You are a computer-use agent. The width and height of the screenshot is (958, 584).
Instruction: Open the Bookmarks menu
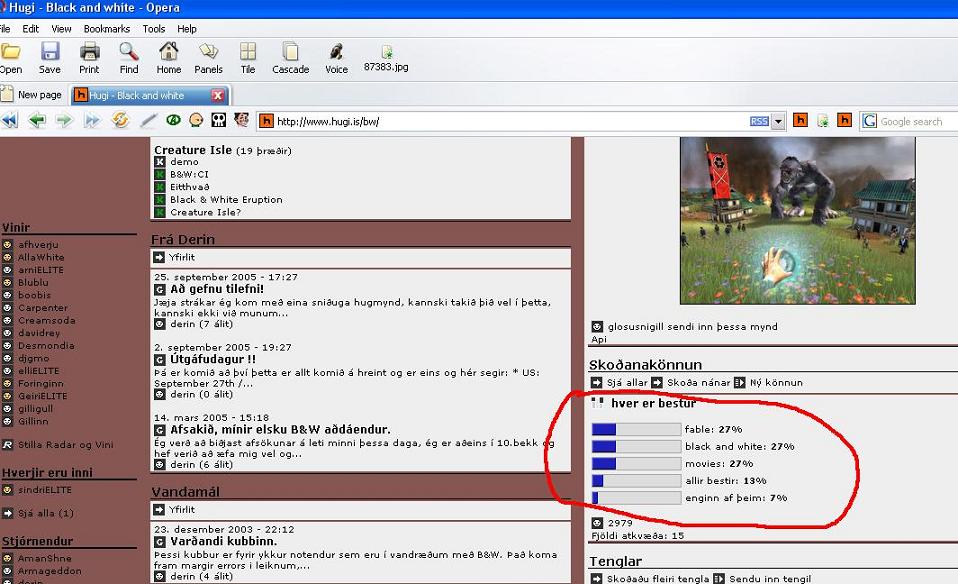click(107, 29)
